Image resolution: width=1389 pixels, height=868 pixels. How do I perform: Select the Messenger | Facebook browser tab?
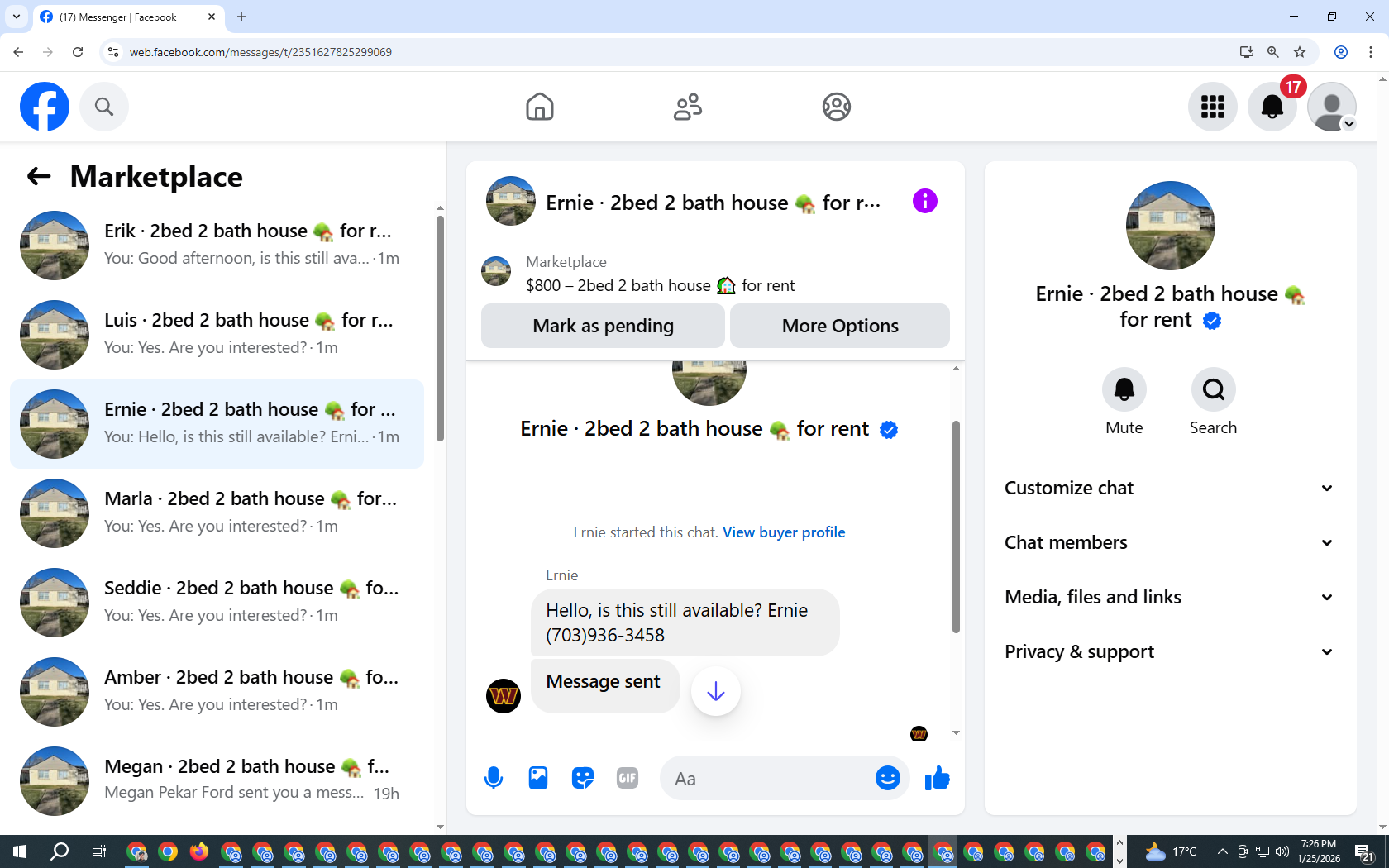click(x=128, y=17)
